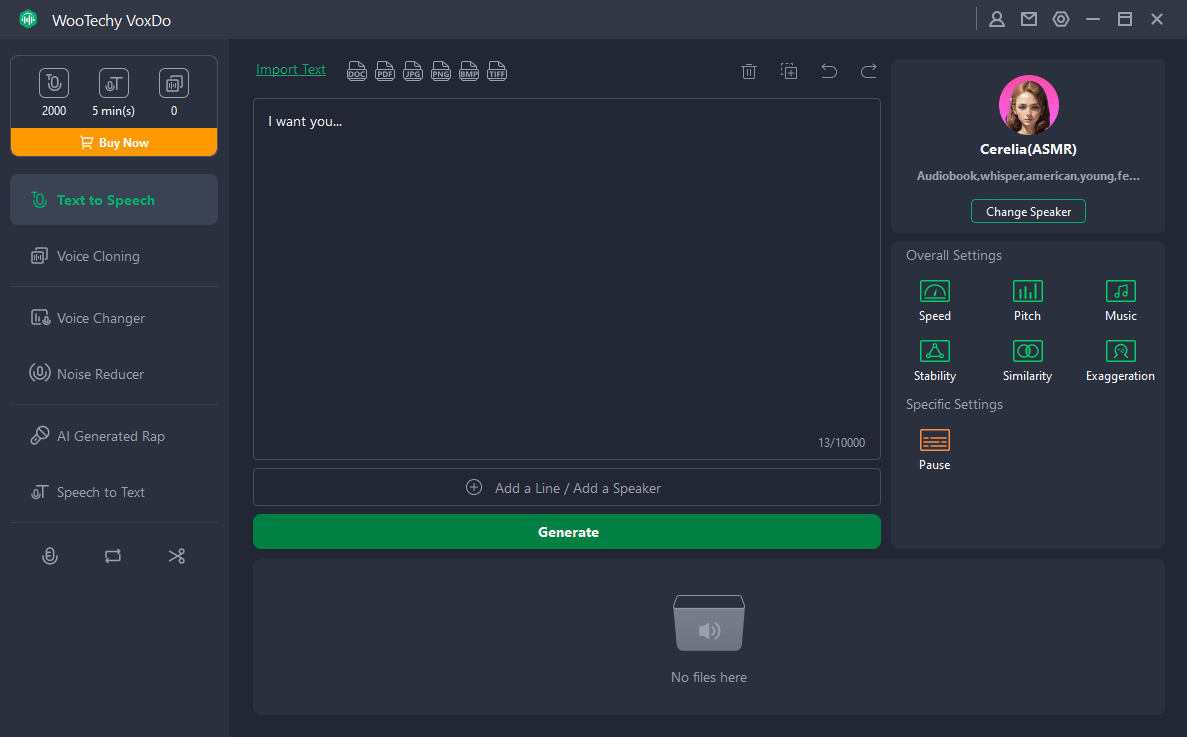The height and width of the screenshot is (737, 1187).
Task: Clear text with the trash icon
Action: tap(748, 71)
